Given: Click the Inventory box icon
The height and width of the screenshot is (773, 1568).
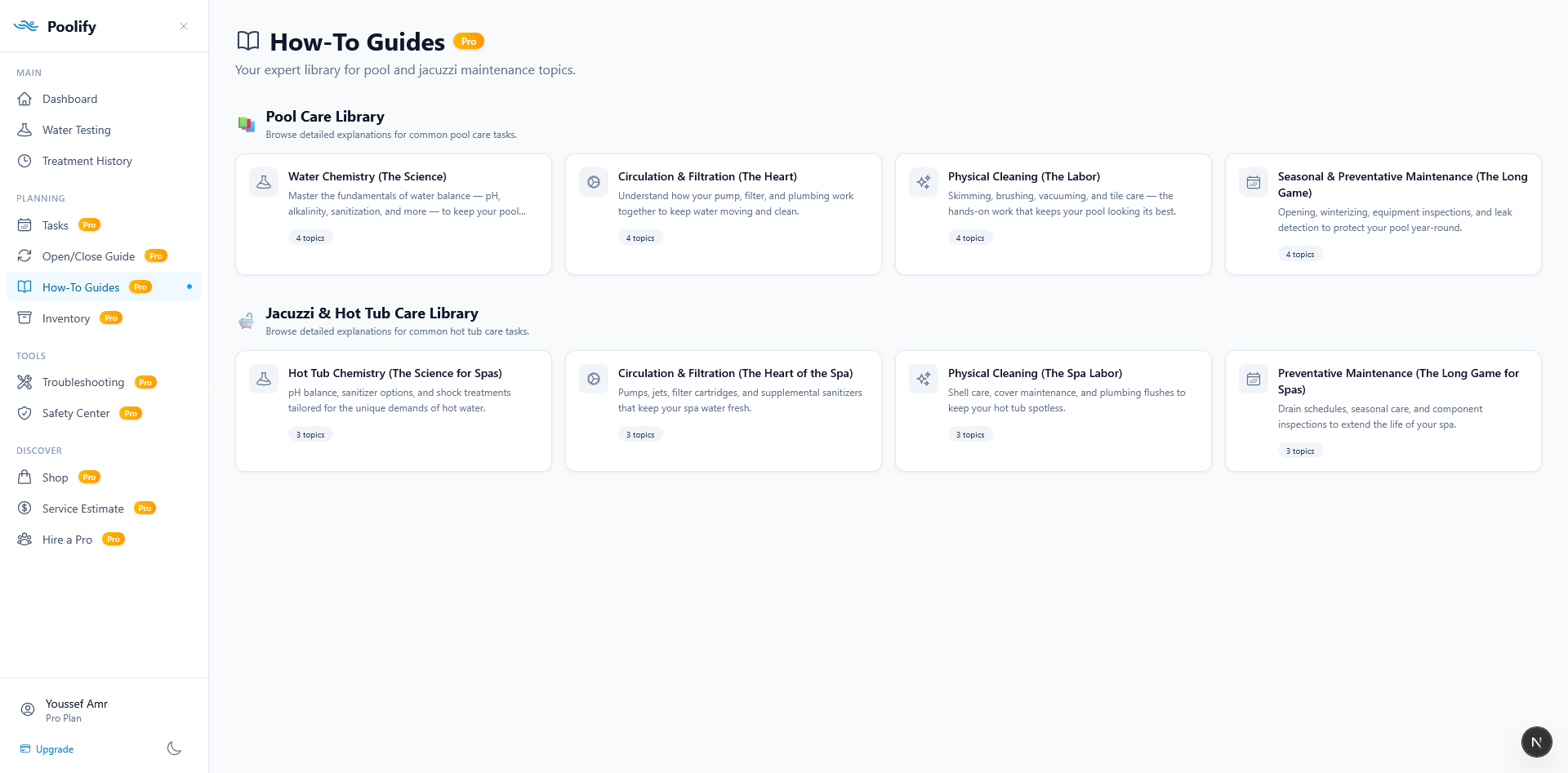Looking at the screenshot, I should click(x=24, y=318).
